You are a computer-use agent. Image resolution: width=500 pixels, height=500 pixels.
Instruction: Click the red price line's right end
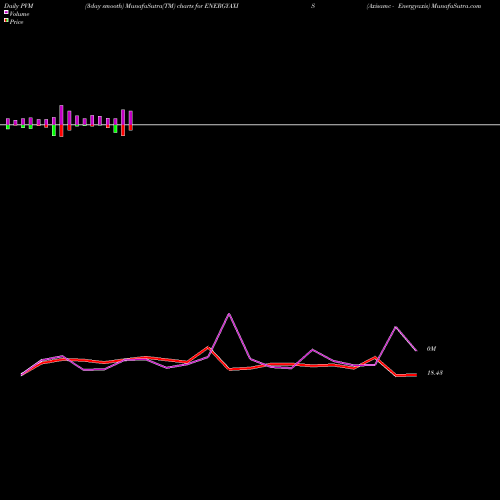(x=416, y=375)
